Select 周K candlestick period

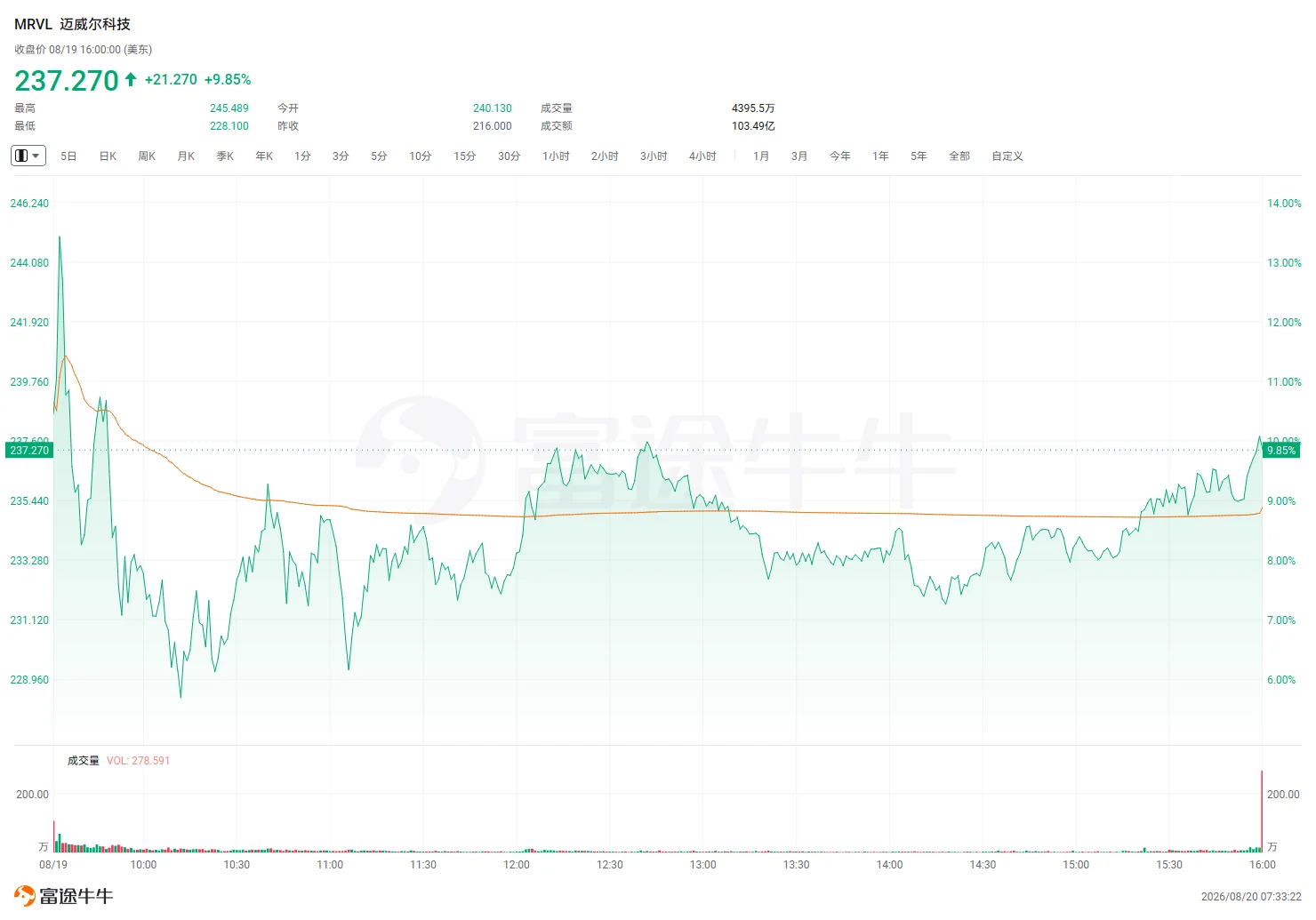pyautogui.click(x=147, y=156)
